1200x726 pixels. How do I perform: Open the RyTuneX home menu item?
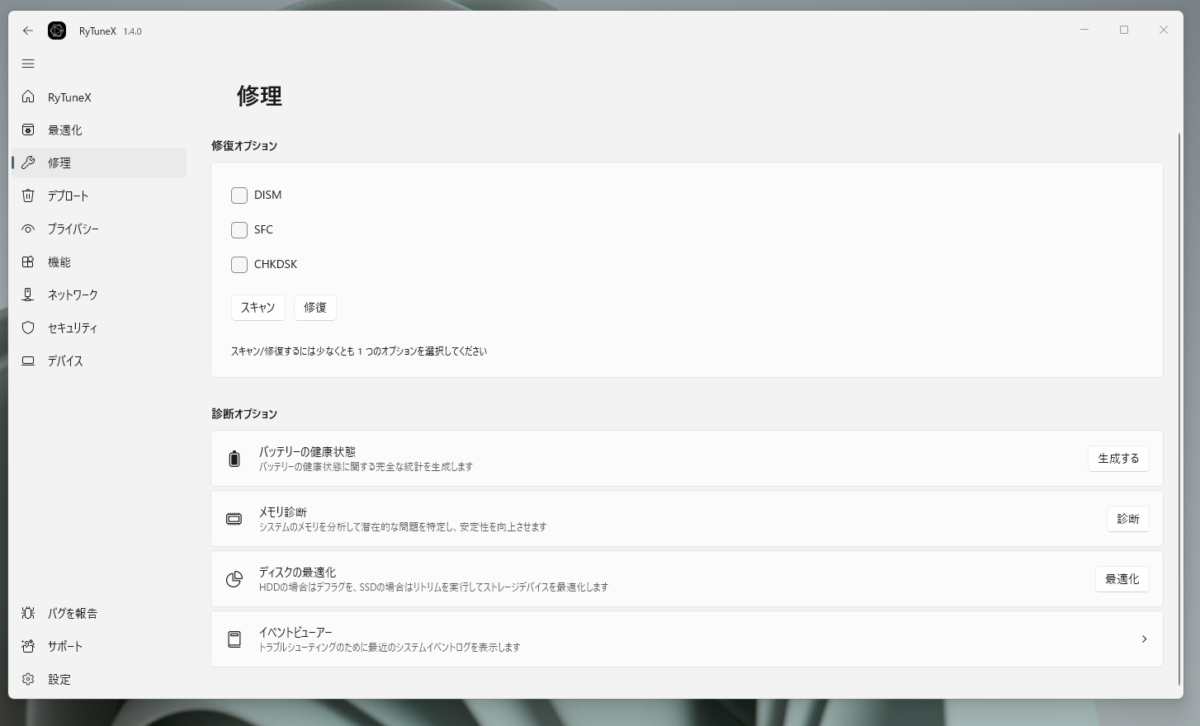coord(99,97)
